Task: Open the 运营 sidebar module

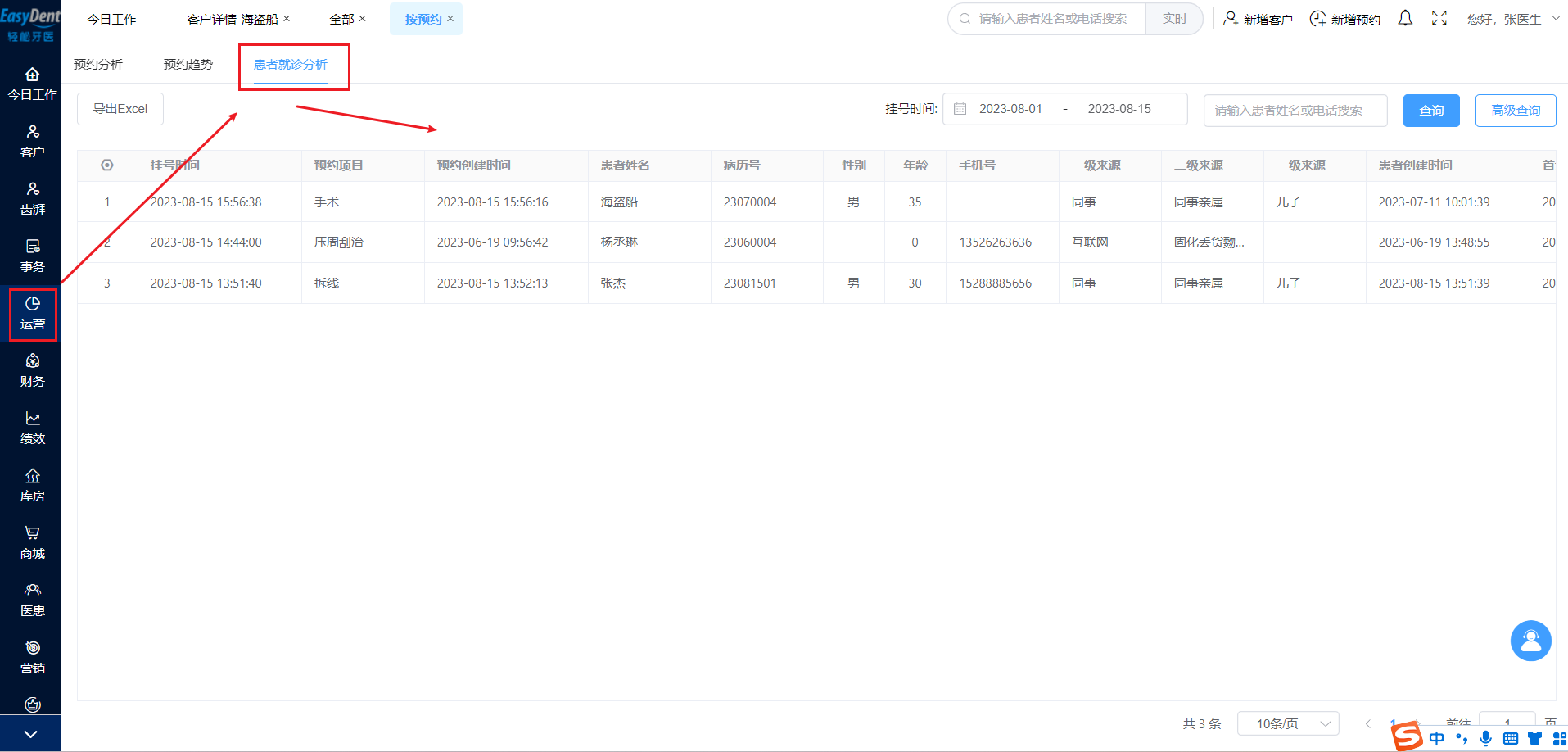Action: coord(32,315)
